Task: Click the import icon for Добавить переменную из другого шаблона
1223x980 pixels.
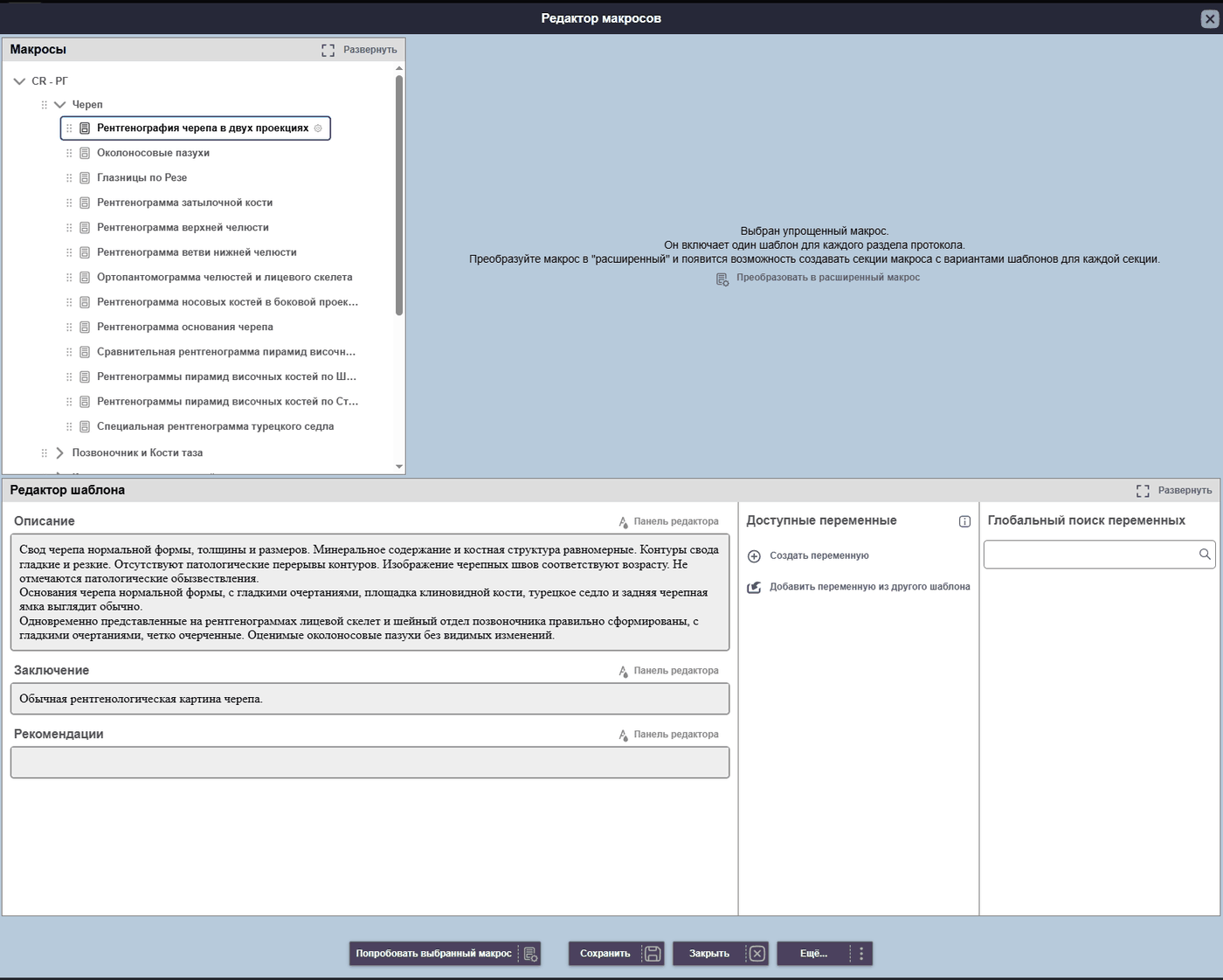Action: tap(755, 587)
